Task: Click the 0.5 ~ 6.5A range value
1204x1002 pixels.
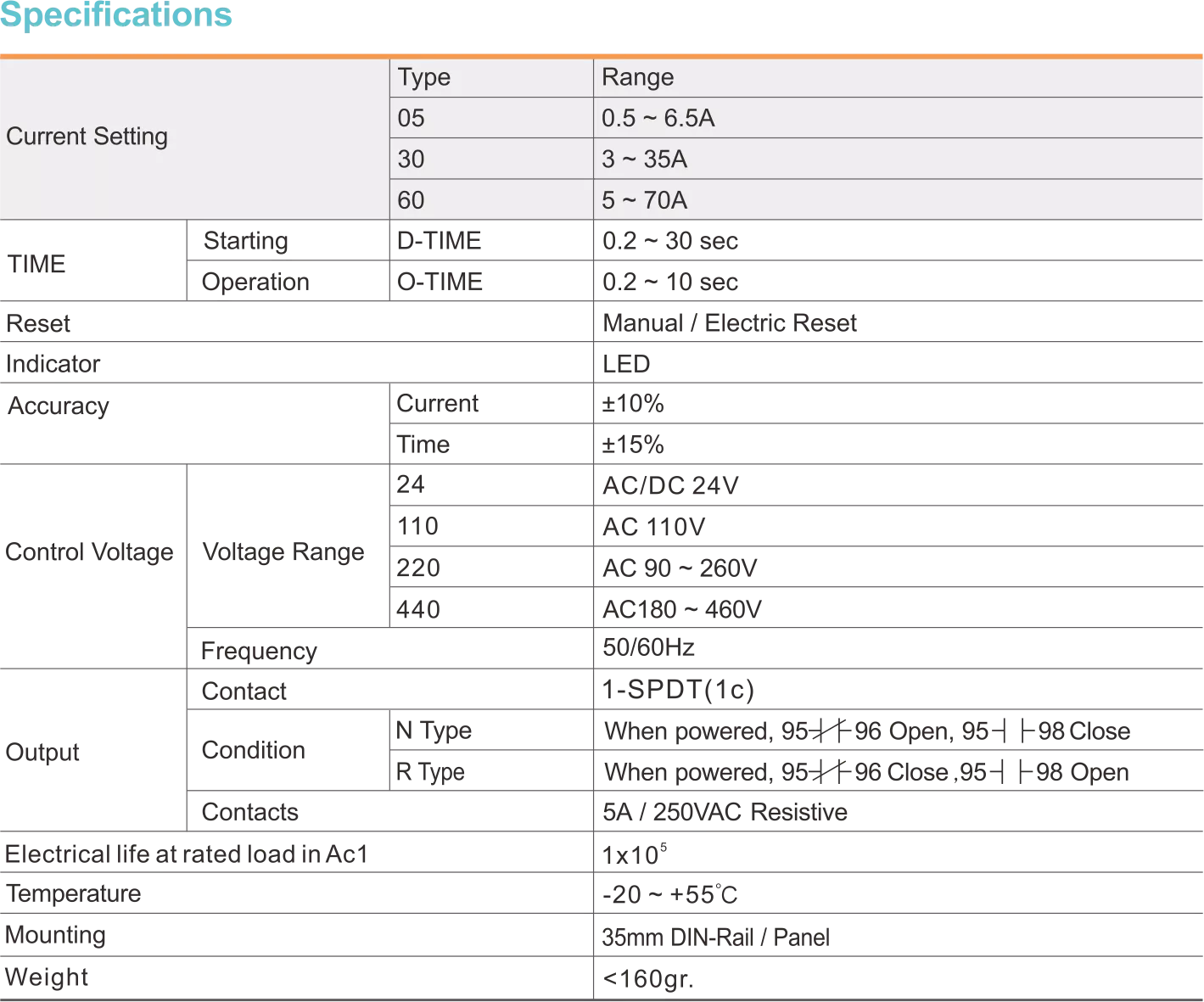Action: point(658,118)
